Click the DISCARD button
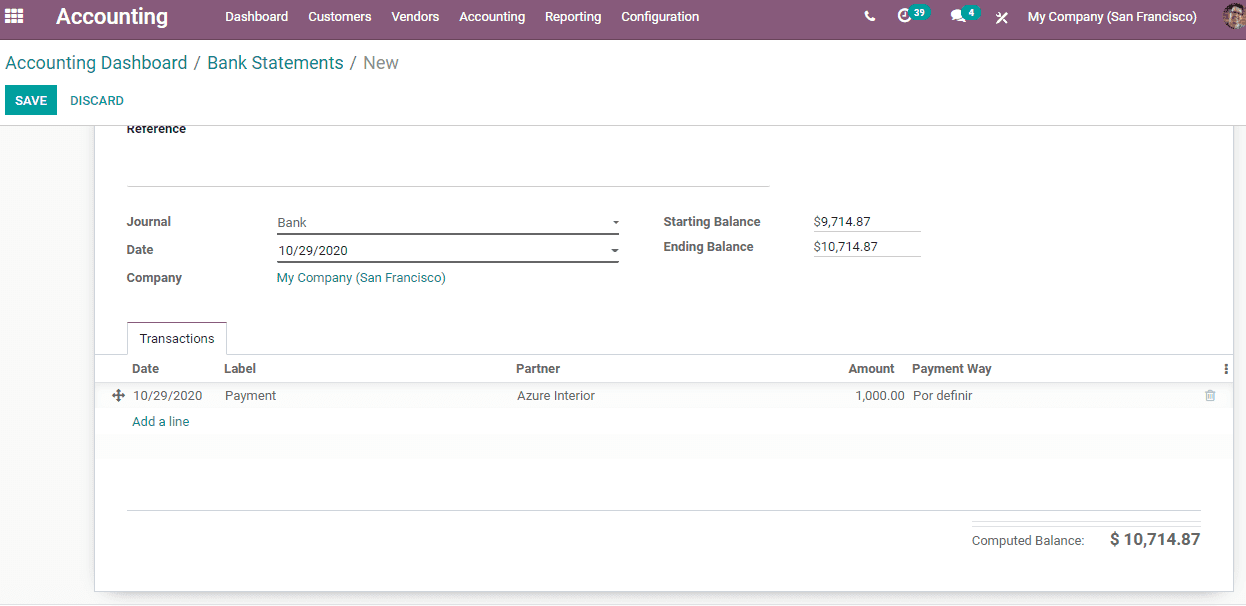Screen dimensions: 1246x606 97,100
